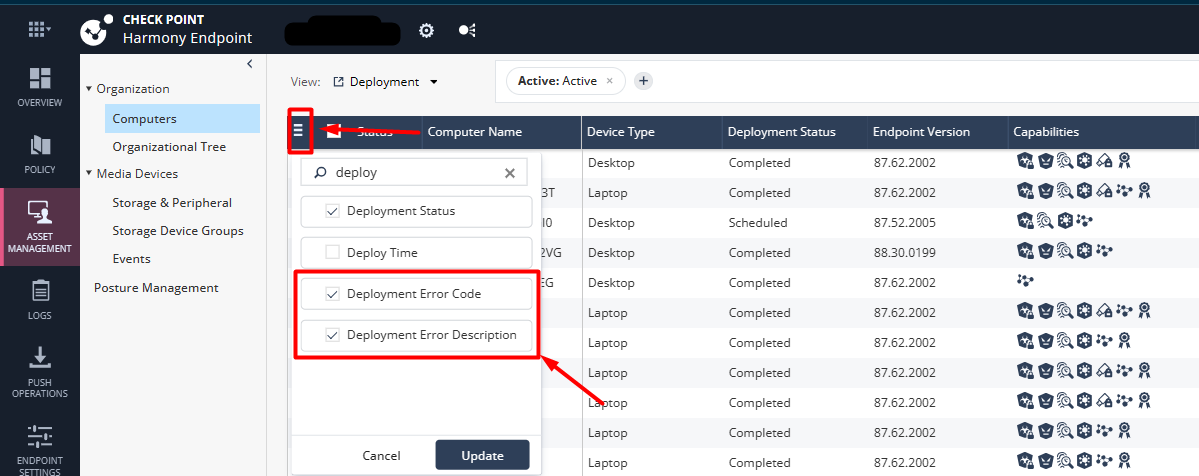The height and width of the screenshot is (476, 1199).
Task: Click the Cancel button
Action: pos(382,455)
